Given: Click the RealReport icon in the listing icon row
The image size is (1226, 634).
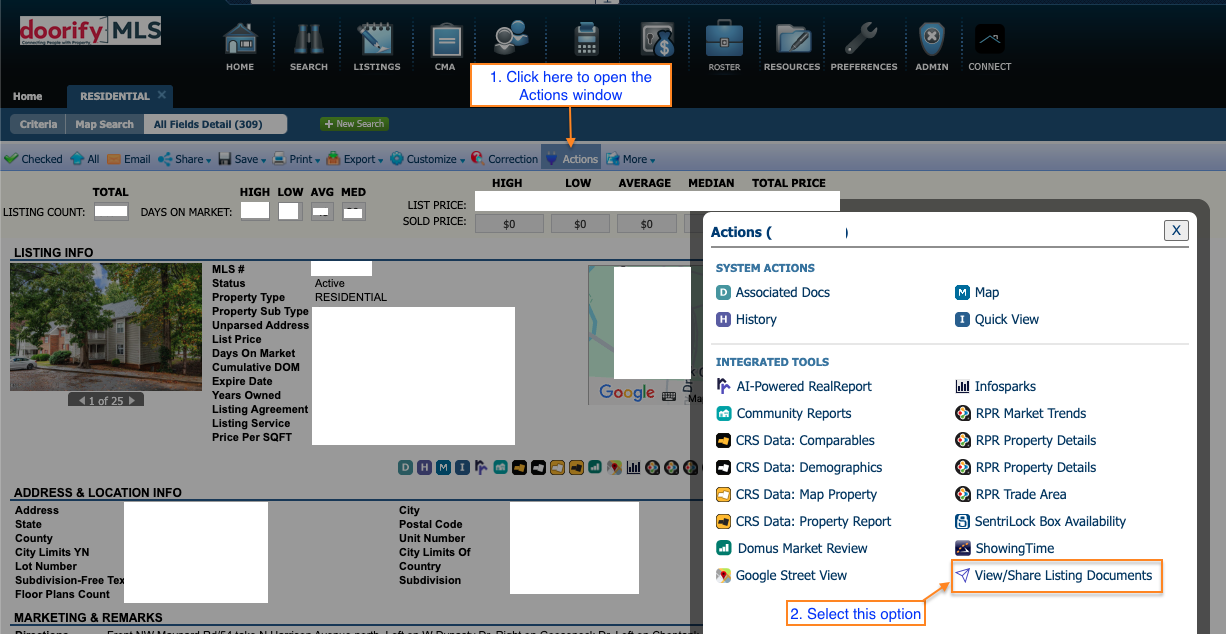Looking at the screenshot, I should [x=481, y=467].
